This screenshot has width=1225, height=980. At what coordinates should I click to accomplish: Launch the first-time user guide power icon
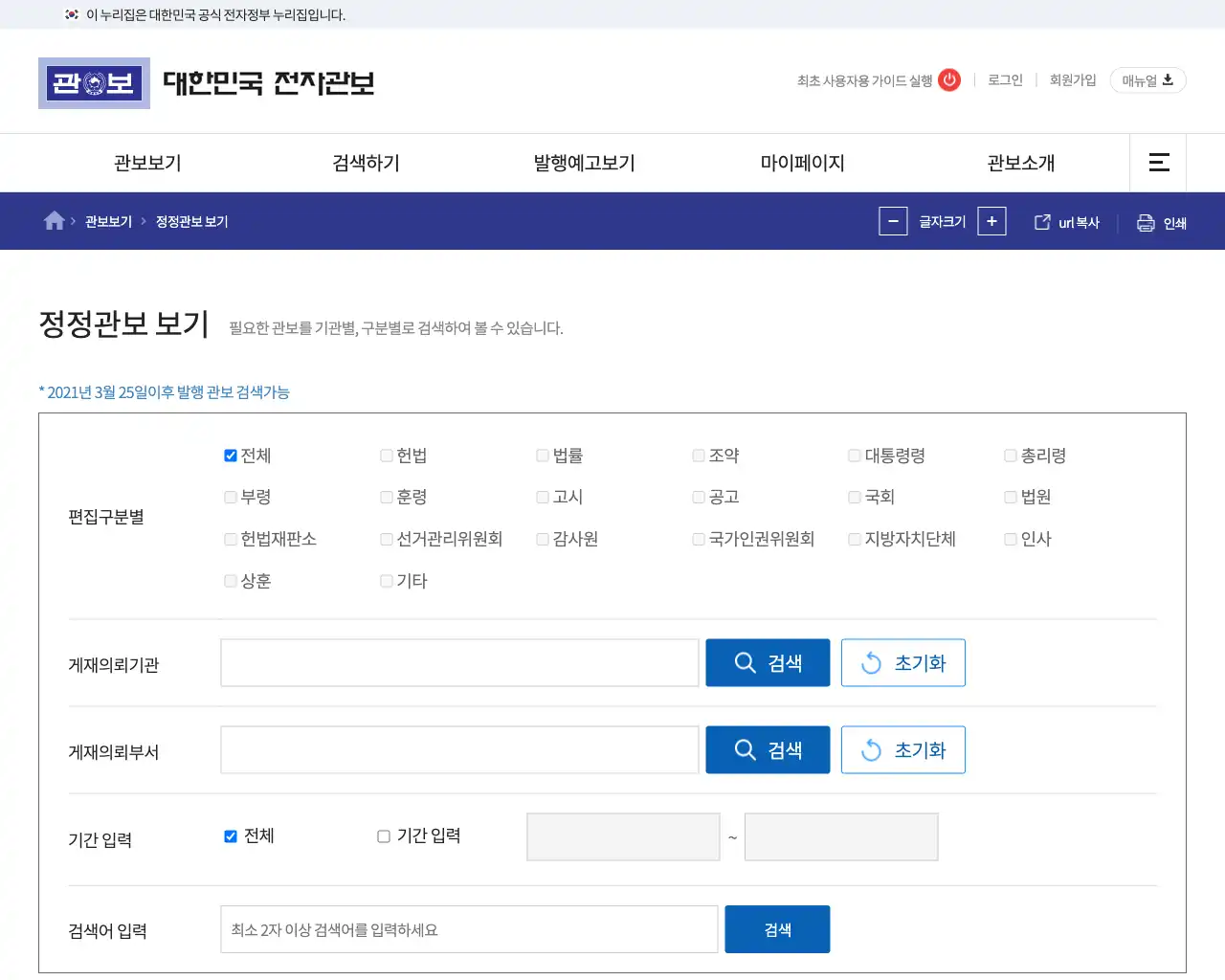pos(948,80)
